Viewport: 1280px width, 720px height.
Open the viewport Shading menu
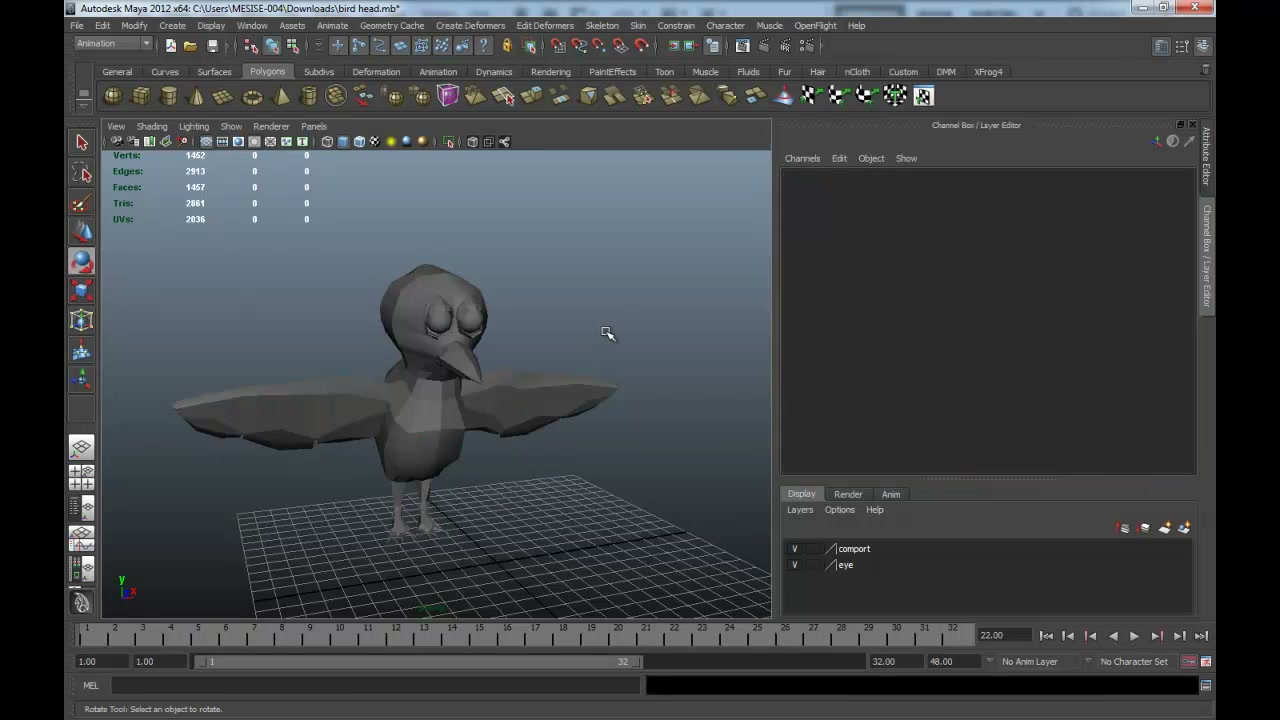point(152,127)
